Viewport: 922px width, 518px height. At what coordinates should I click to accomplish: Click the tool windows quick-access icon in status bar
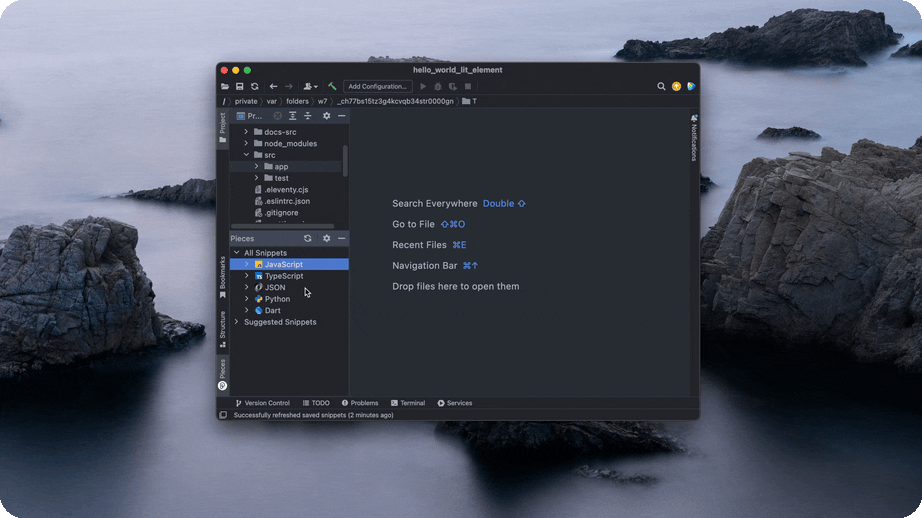pos(223,415)
